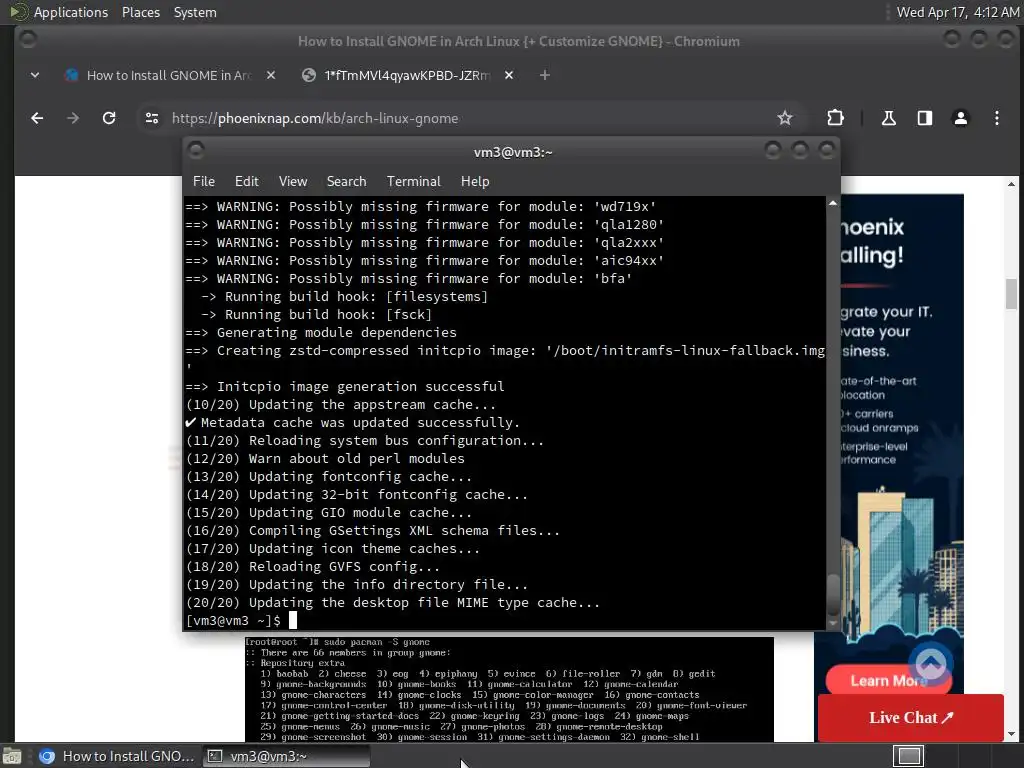Click the 'Initcpio image generation successful' line
The width and height of the screenshot is (1024, 768).
[x=345, y=387]
